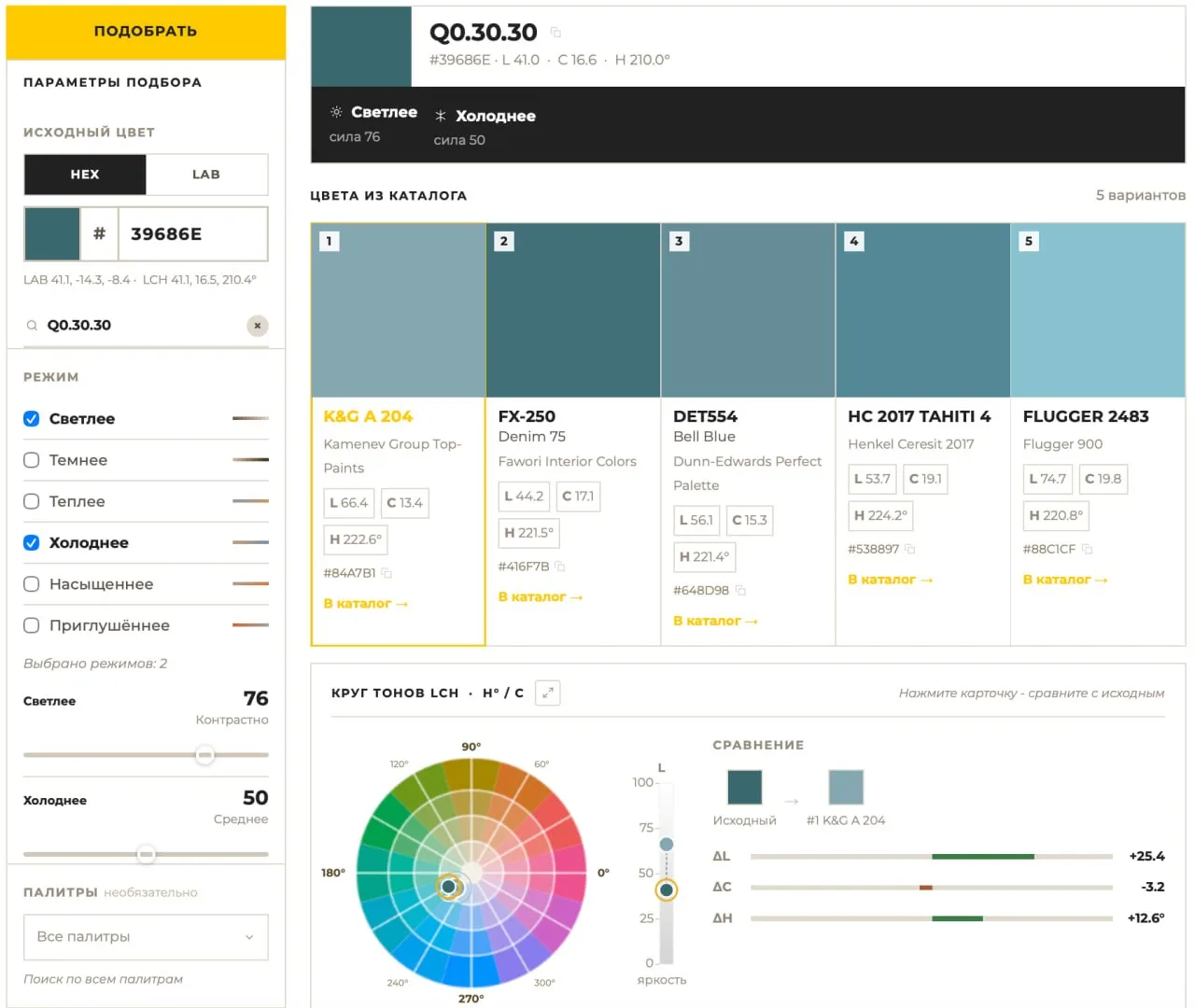Copy hex #416F7B icon

coord(560,567)
